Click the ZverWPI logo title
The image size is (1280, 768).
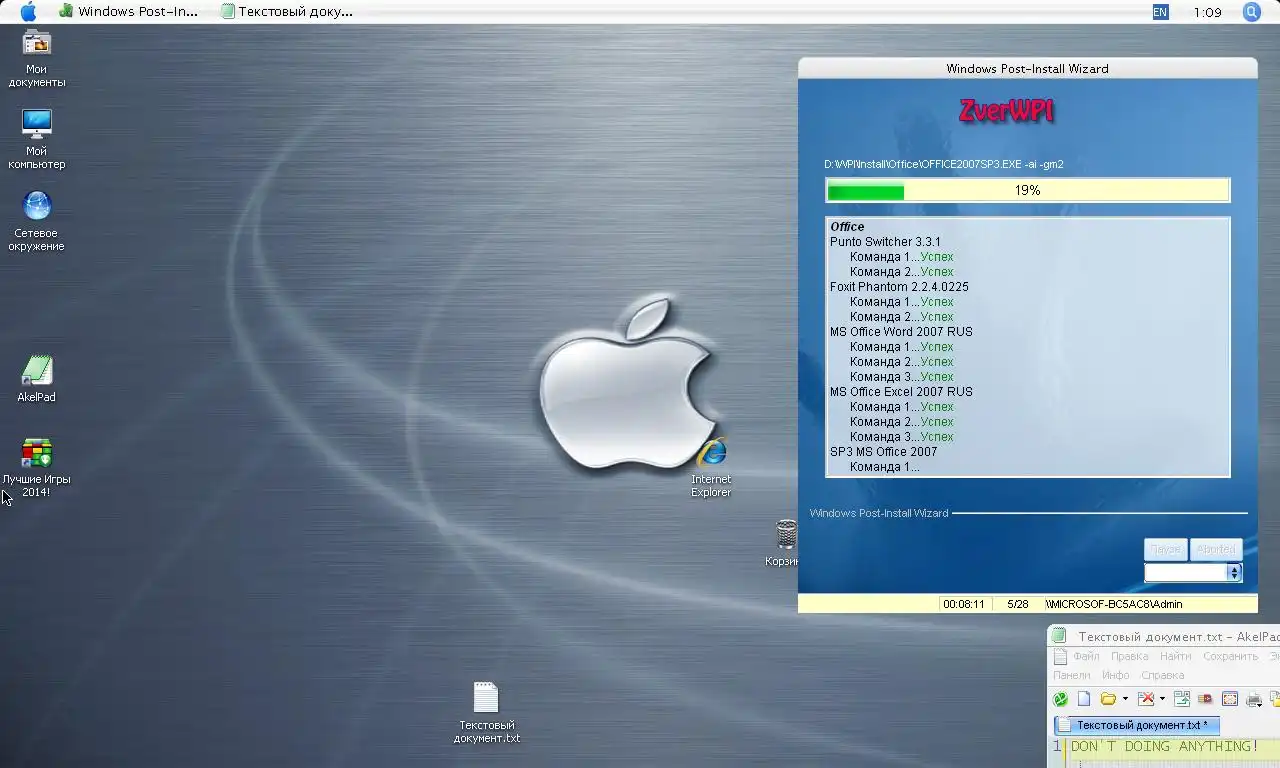[x=1006, y=111]
